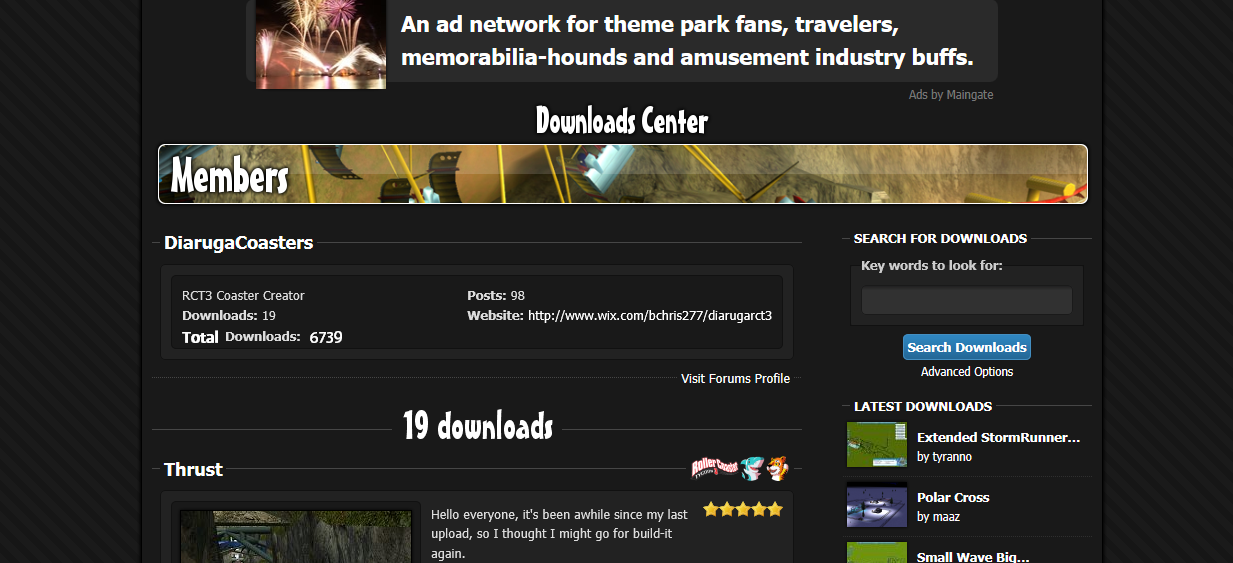
Task: Open the Polar Cross download link
Action: click(952, 497)
